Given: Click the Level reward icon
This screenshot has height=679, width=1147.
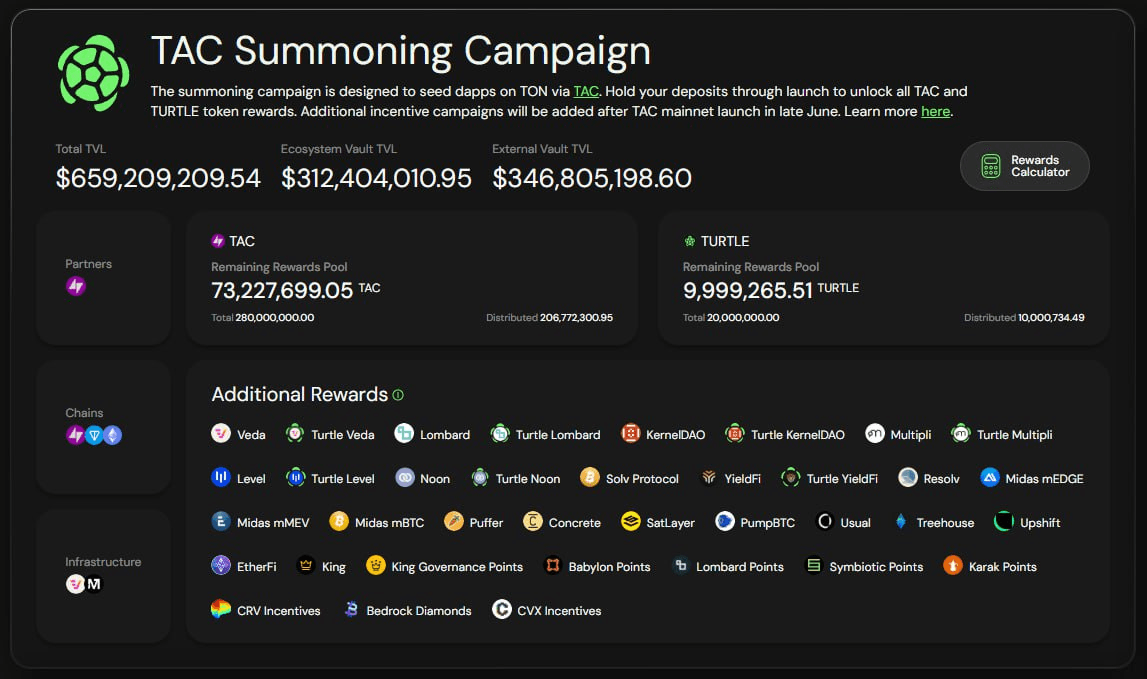Looking at the screenshot, I should coord(221,478).
